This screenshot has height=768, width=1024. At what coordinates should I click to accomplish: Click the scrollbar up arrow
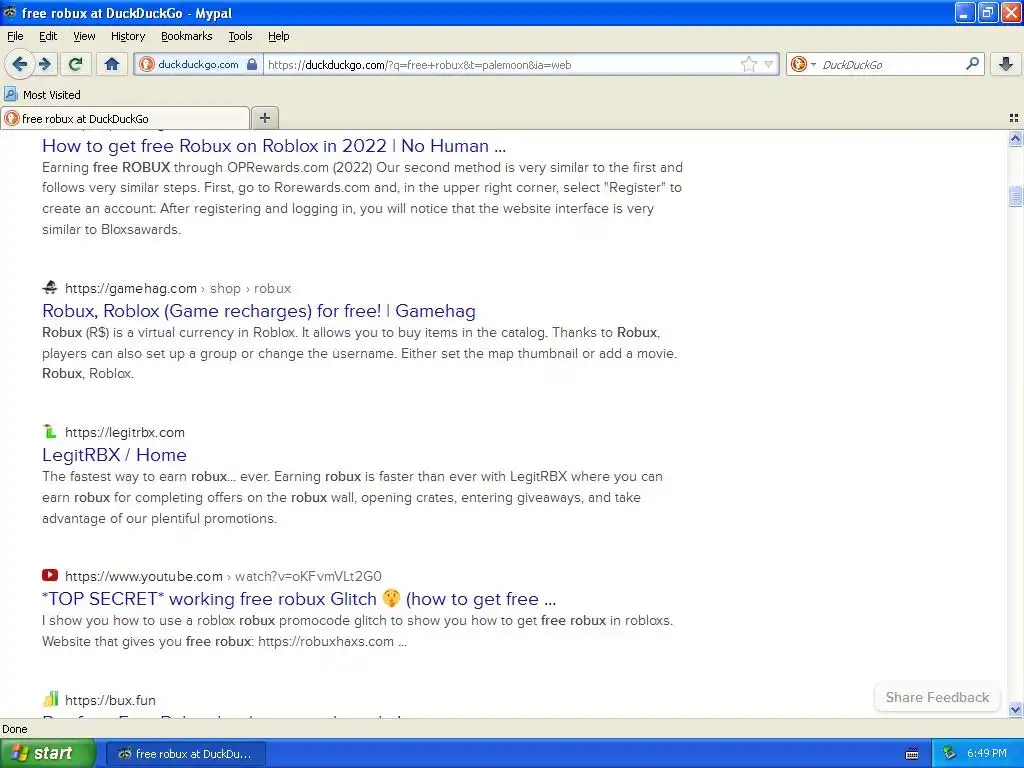tap(1015, 138)
